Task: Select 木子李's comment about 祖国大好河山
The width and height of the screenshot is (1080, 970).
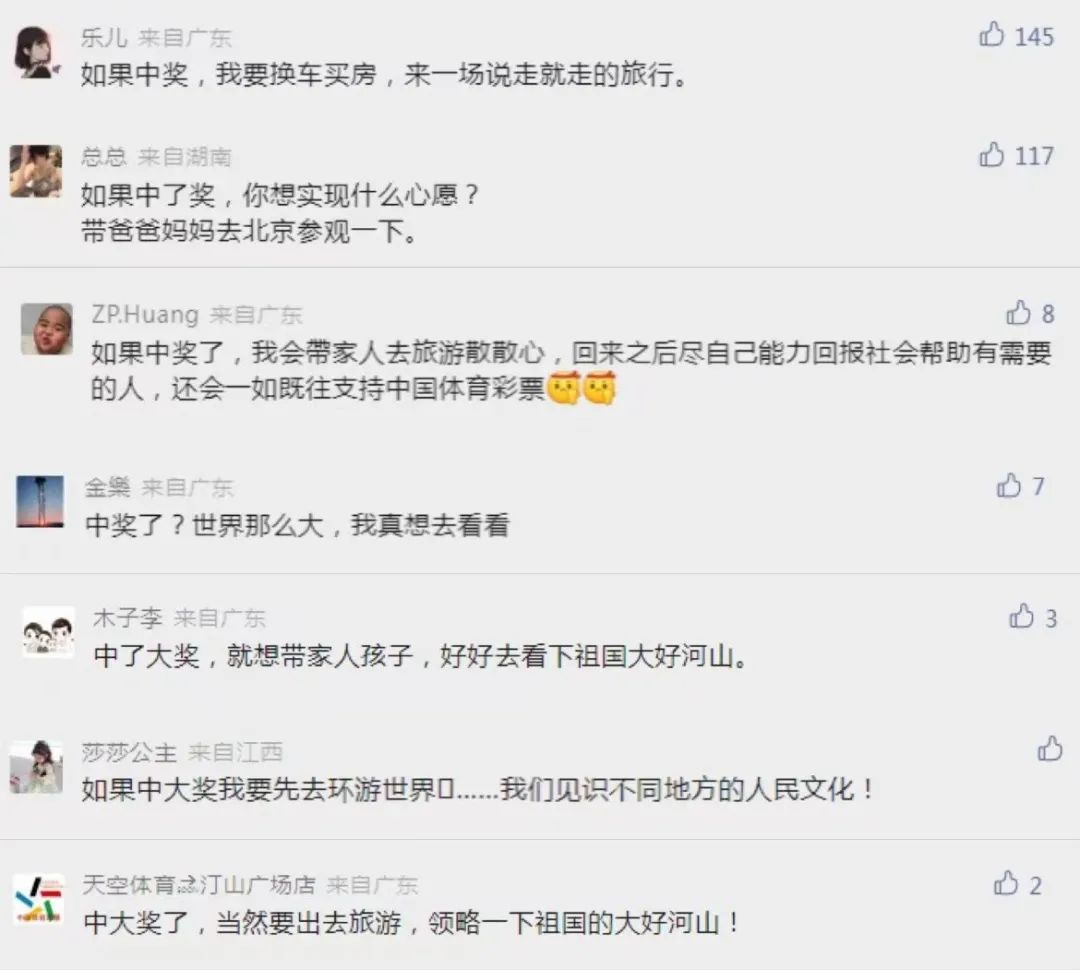Action: pos(421,656)
